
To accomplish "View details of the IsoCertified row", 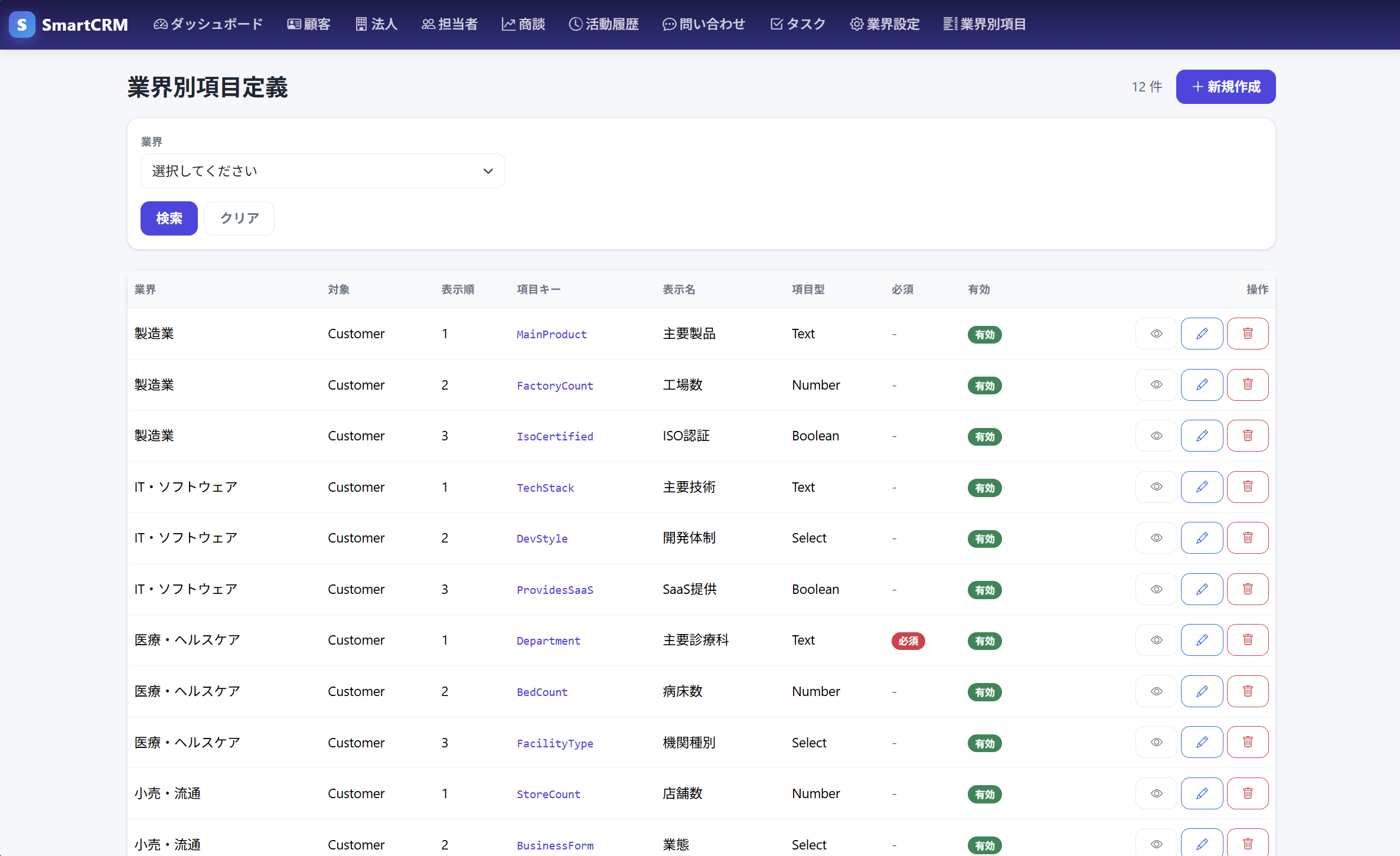I will click(x=1156, y=436).
